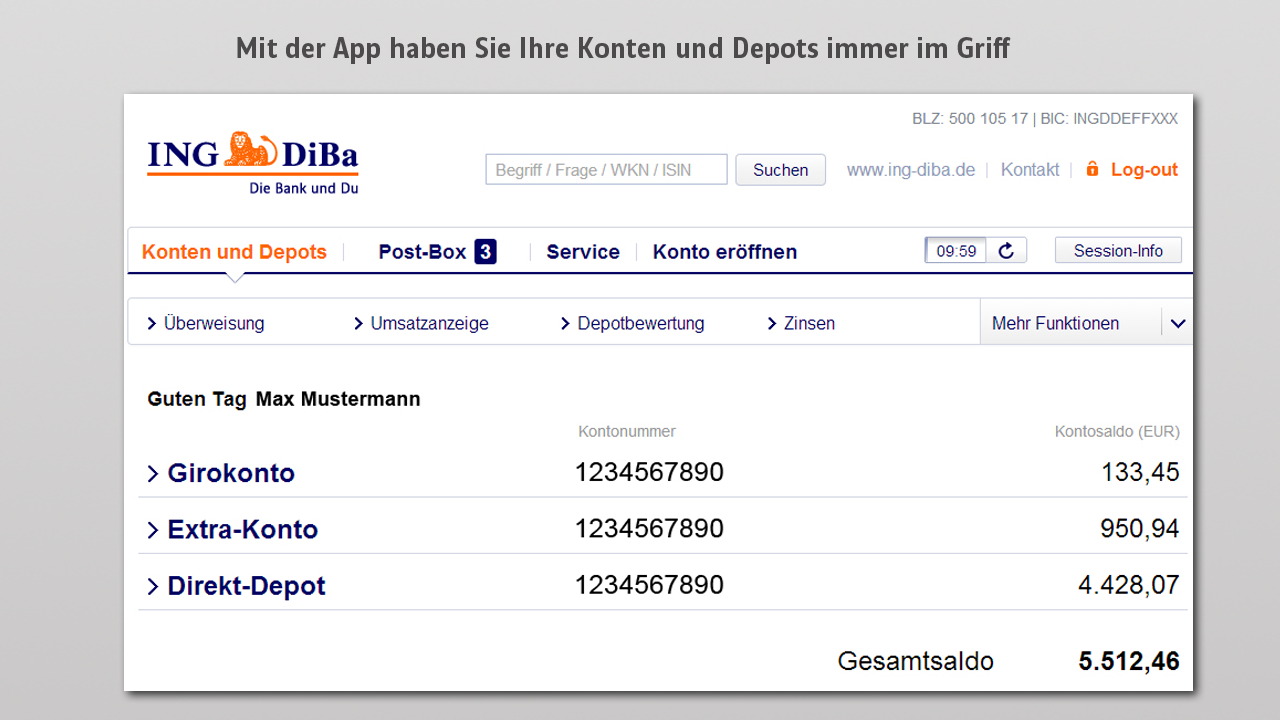Click the Extra-Konto balance 950,94
The image size is (1280, 720).
[1140, 528]
